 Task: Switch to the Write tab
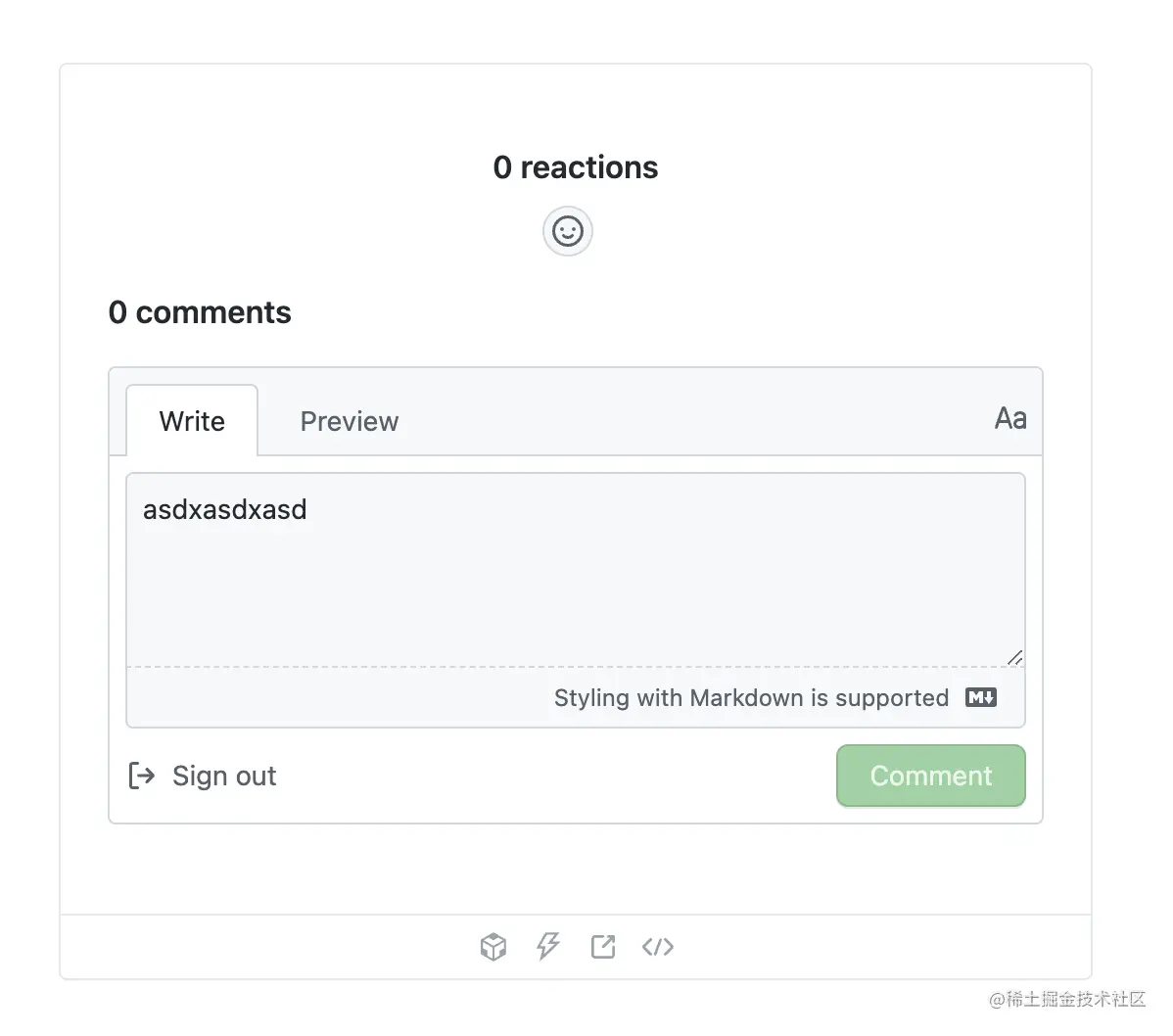pyautogui.click(x=192, y=421)
